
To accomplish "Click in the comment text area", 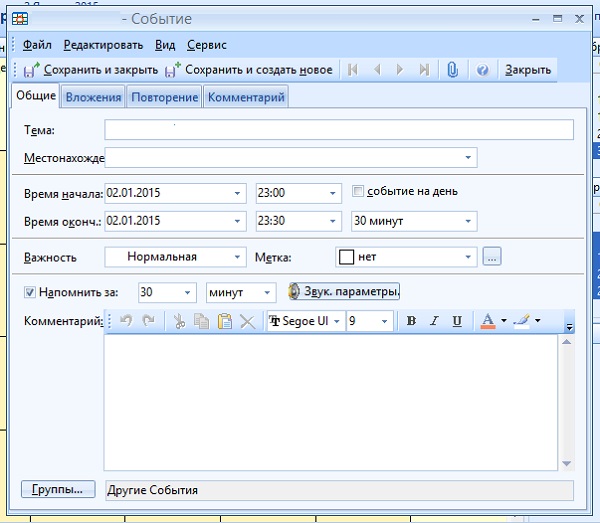I will click(331, 402).
